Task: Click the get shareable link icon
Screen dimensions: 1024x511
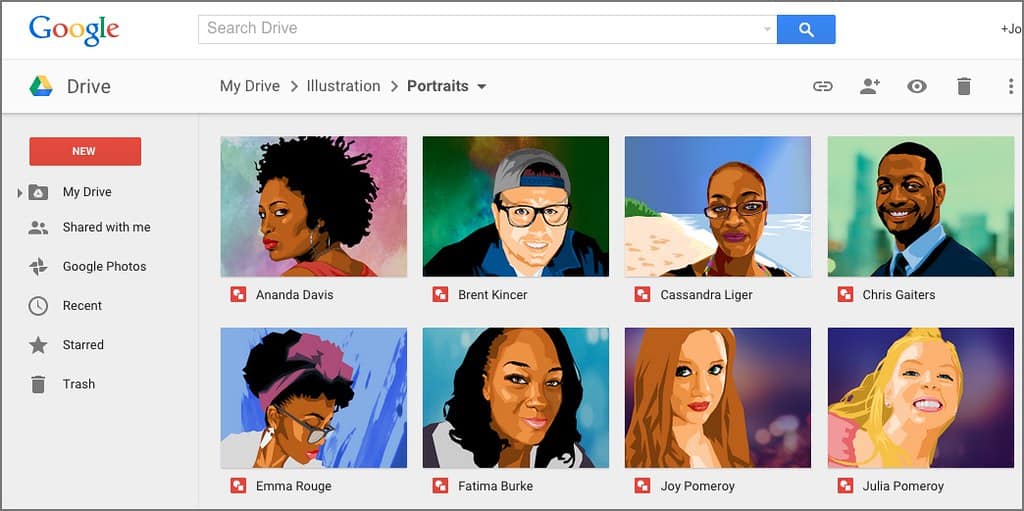Action: pos(822,87)
